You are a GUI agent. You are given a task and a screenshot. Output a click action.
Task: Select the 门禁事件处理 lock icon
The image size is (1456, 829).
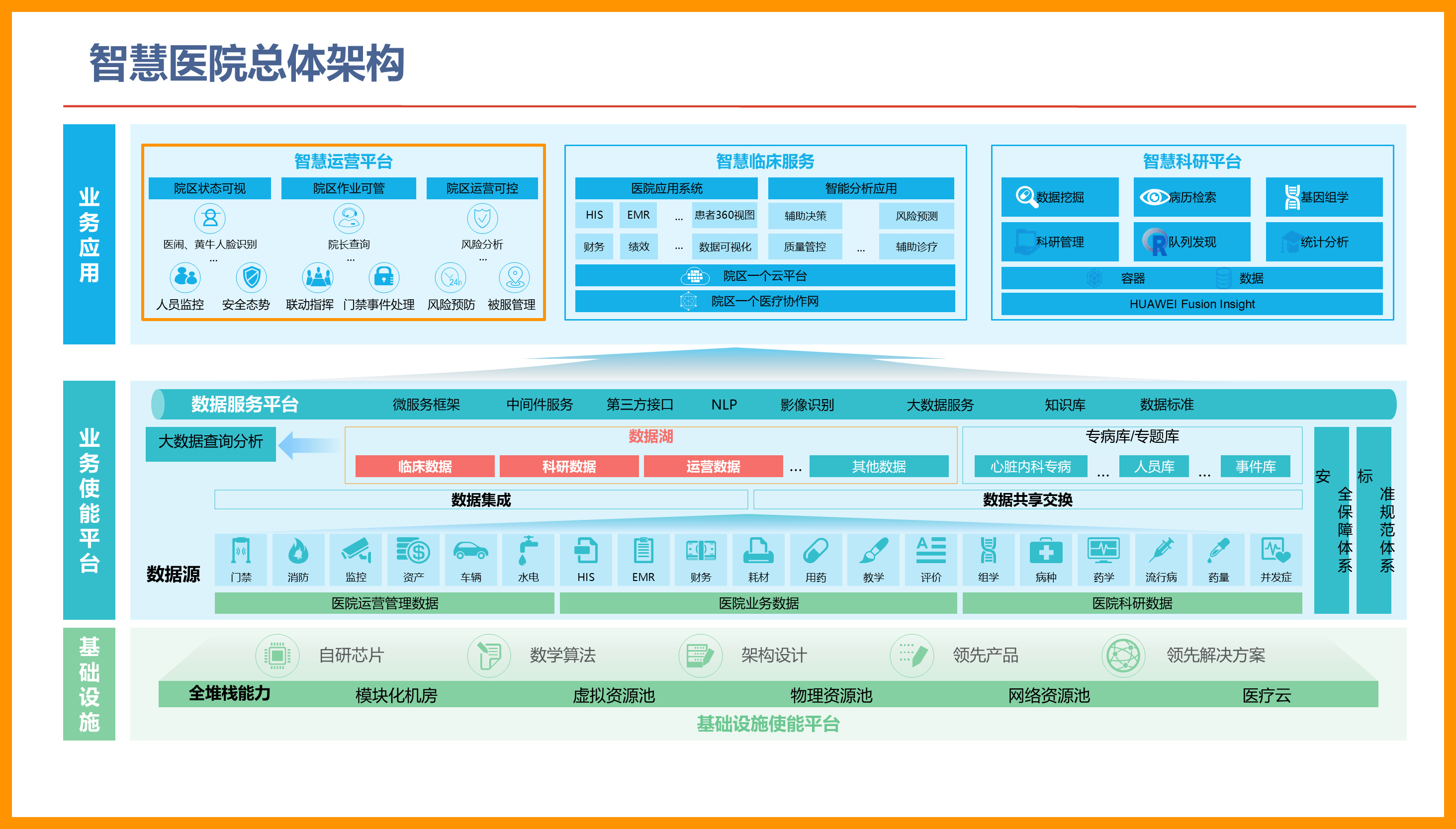[384, 277]
